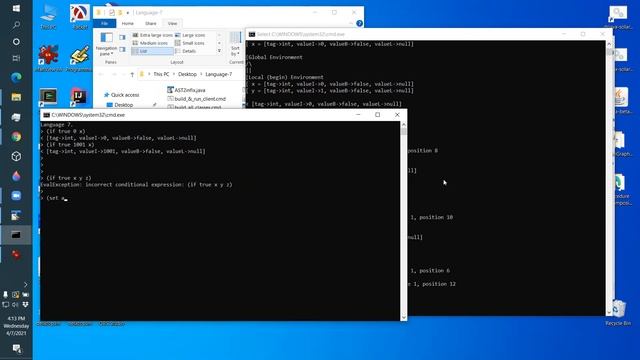
Task: Launch Microsoft Edge from the taskbar
Action: coord(16,77)
